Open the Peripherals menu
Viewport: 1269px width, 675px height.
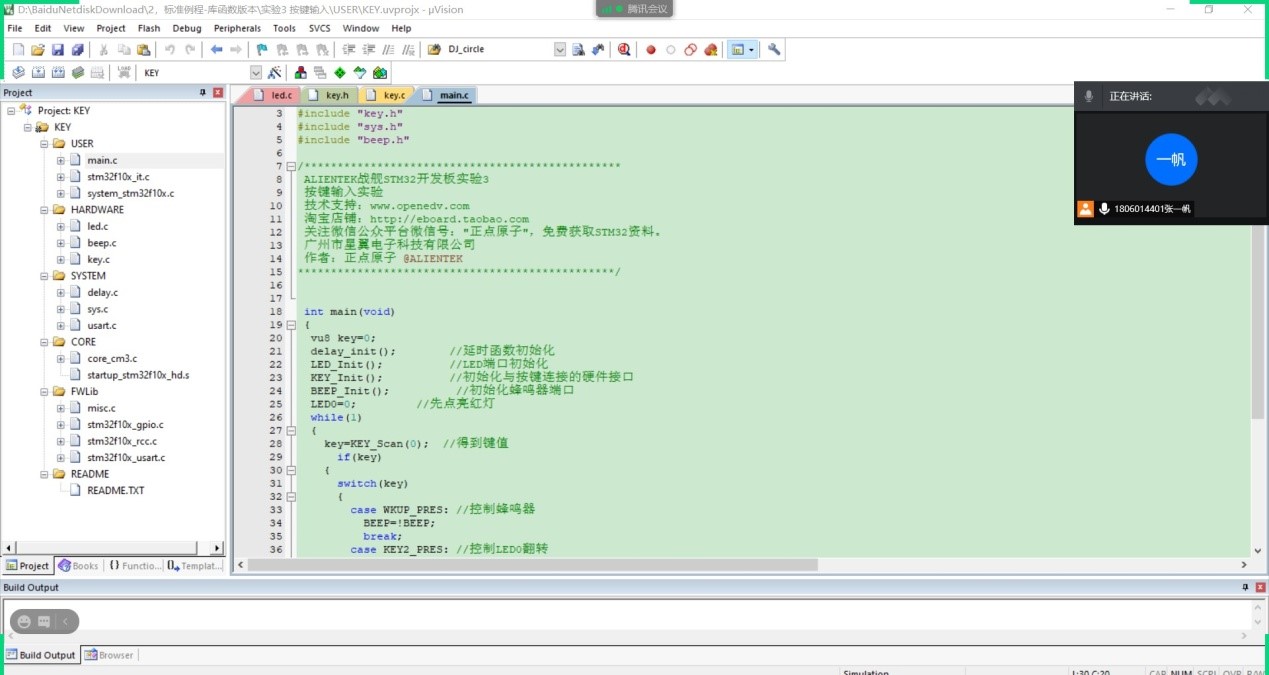click(x=236, y=28)
